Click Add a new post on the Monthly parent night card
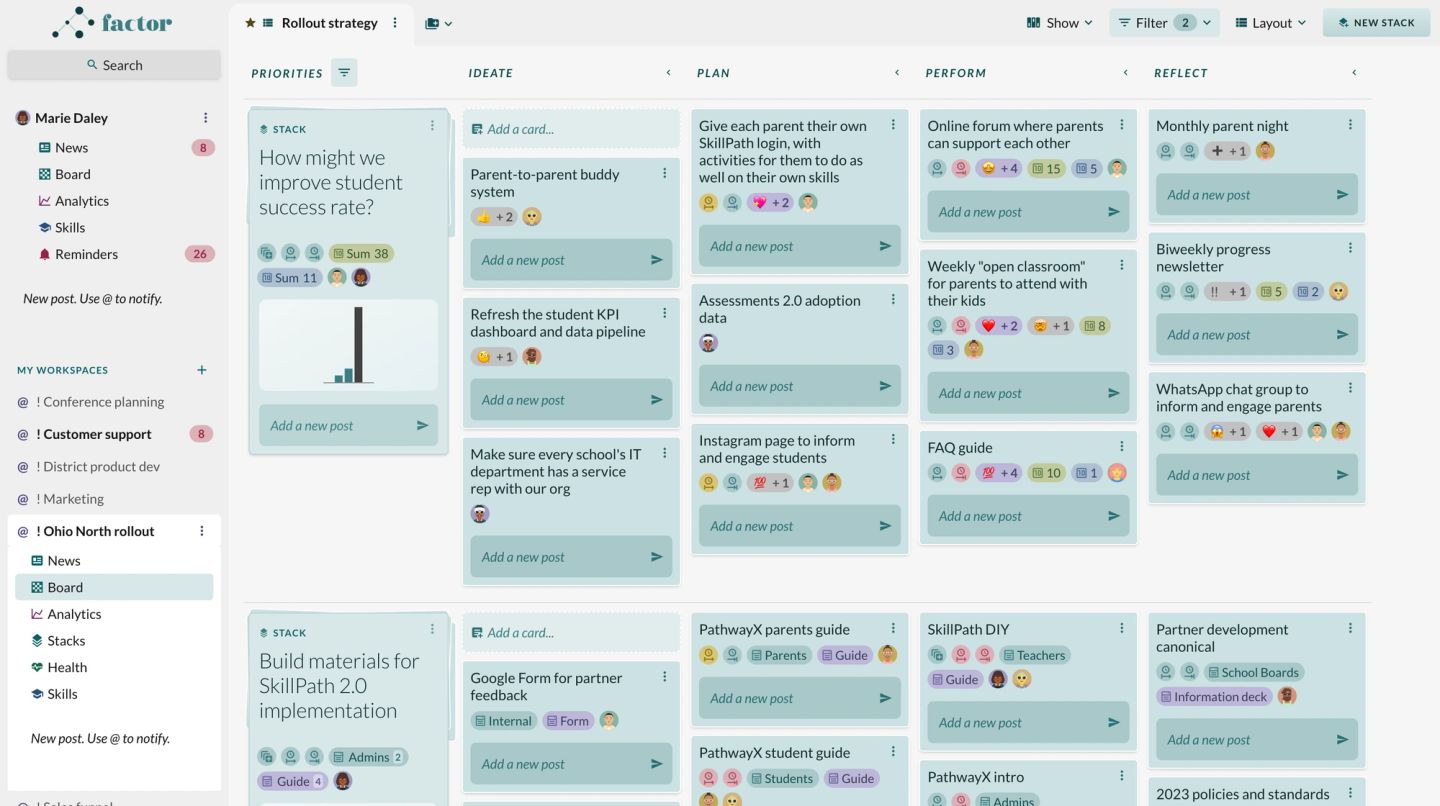 point(1257,195)
